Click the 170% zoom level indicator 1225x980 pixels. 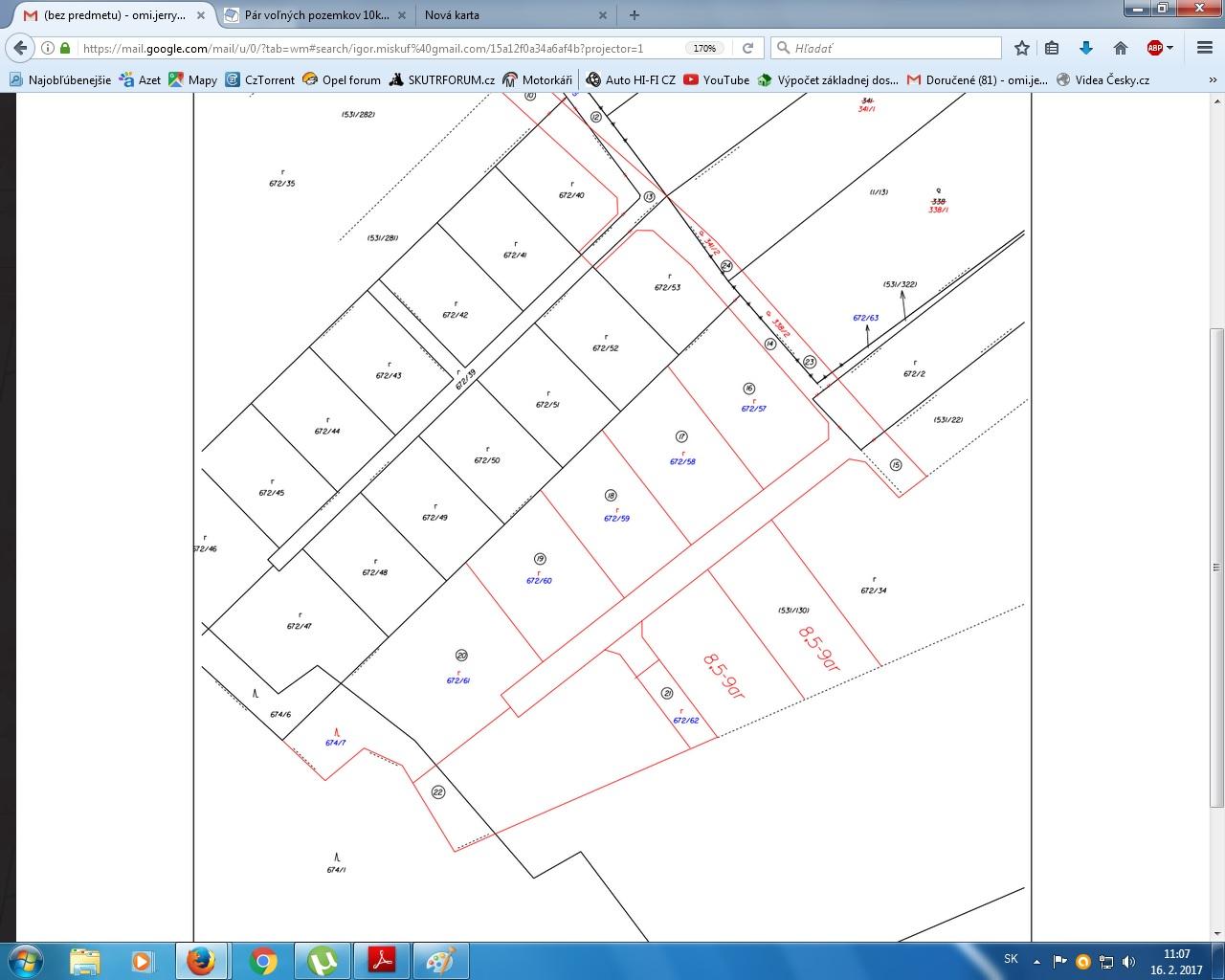click(704, 48)
